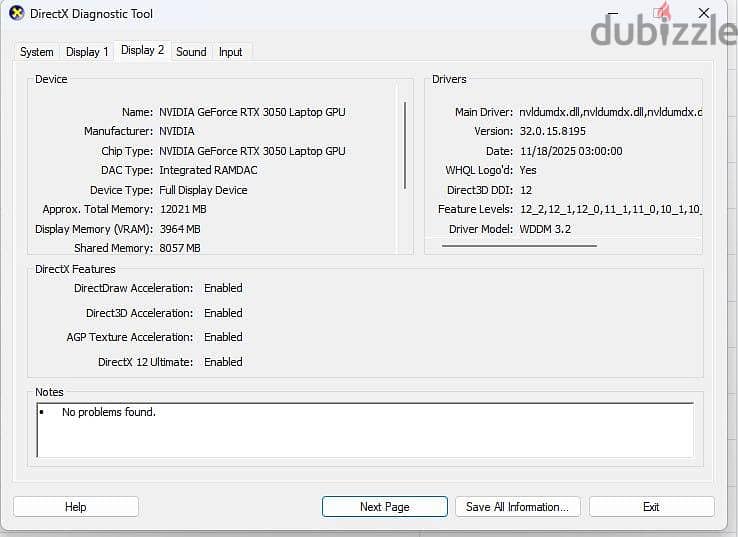Viewport: 738px width, 537px height.
Task: Select the Display 2 tab
Action: [142, 50]
